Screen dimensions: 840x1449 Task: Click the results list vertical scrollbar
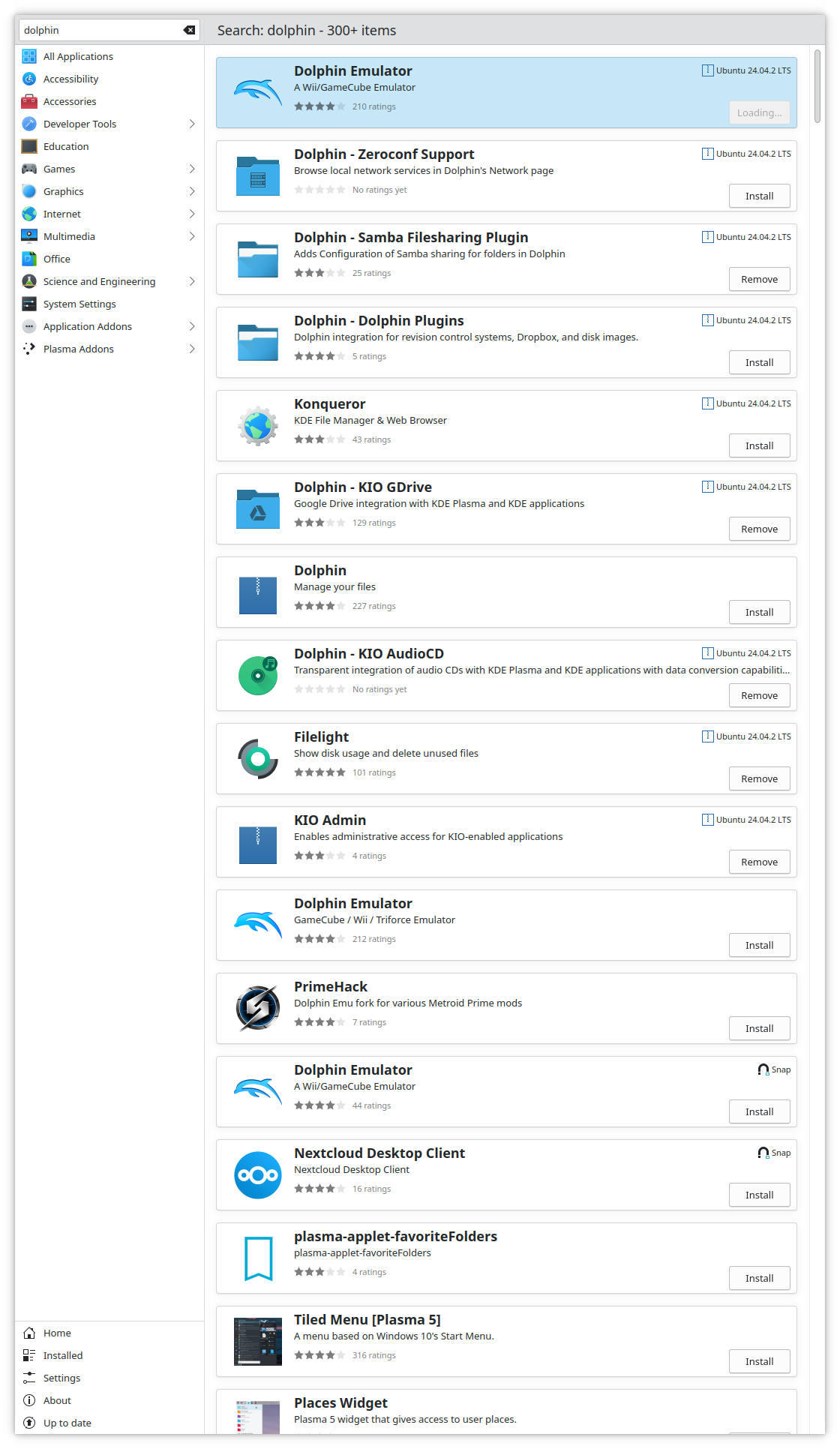(818, 85)
